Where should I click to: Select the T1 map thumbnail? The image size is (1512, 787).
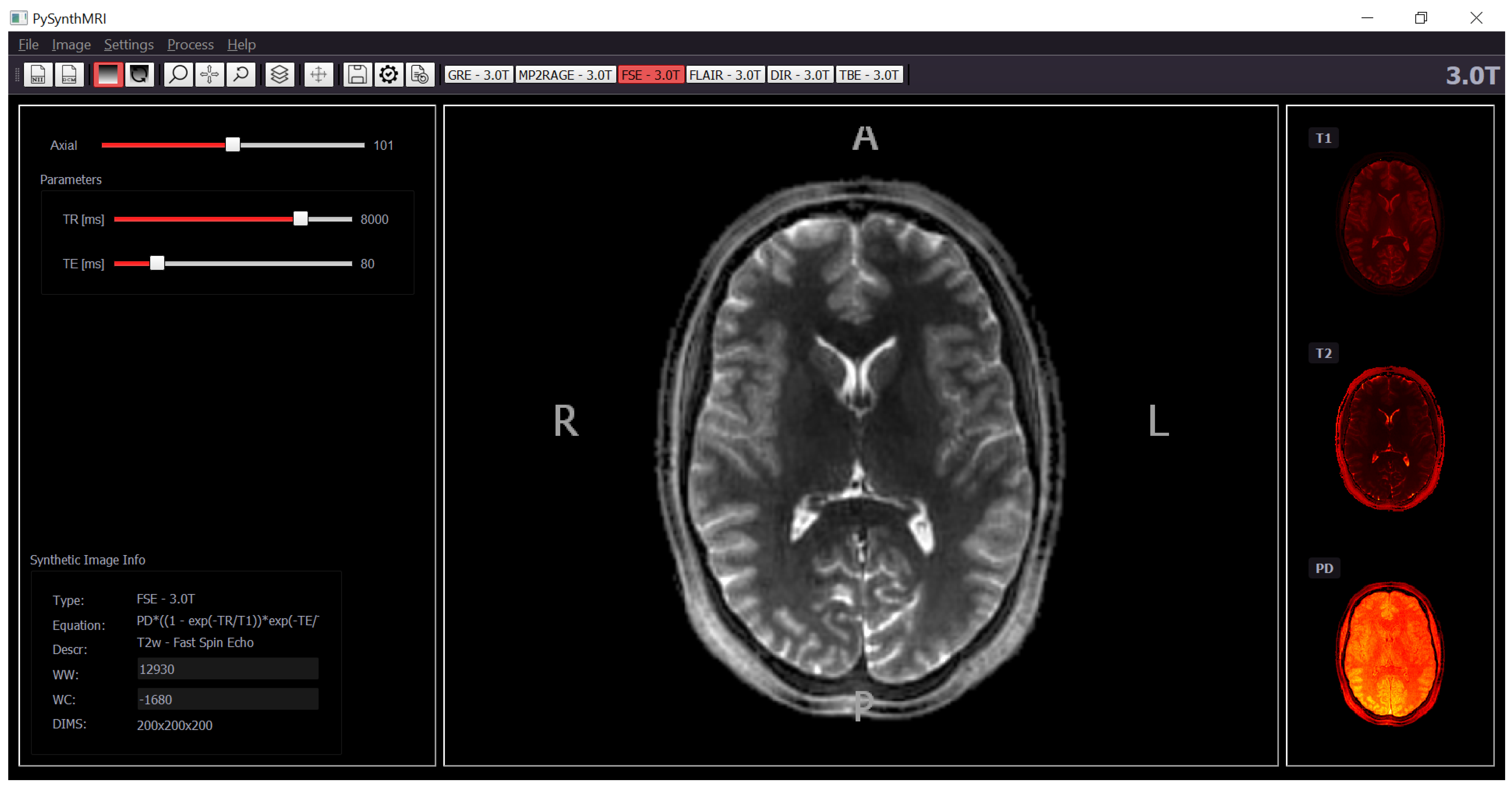(1390, 223)
